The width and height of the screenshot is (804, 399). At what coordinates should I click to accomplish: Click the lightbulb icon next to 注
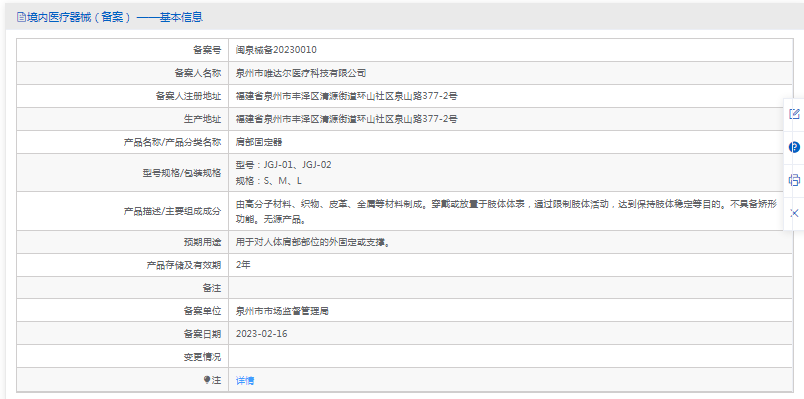pyautogui.click(x=207, y=380)
